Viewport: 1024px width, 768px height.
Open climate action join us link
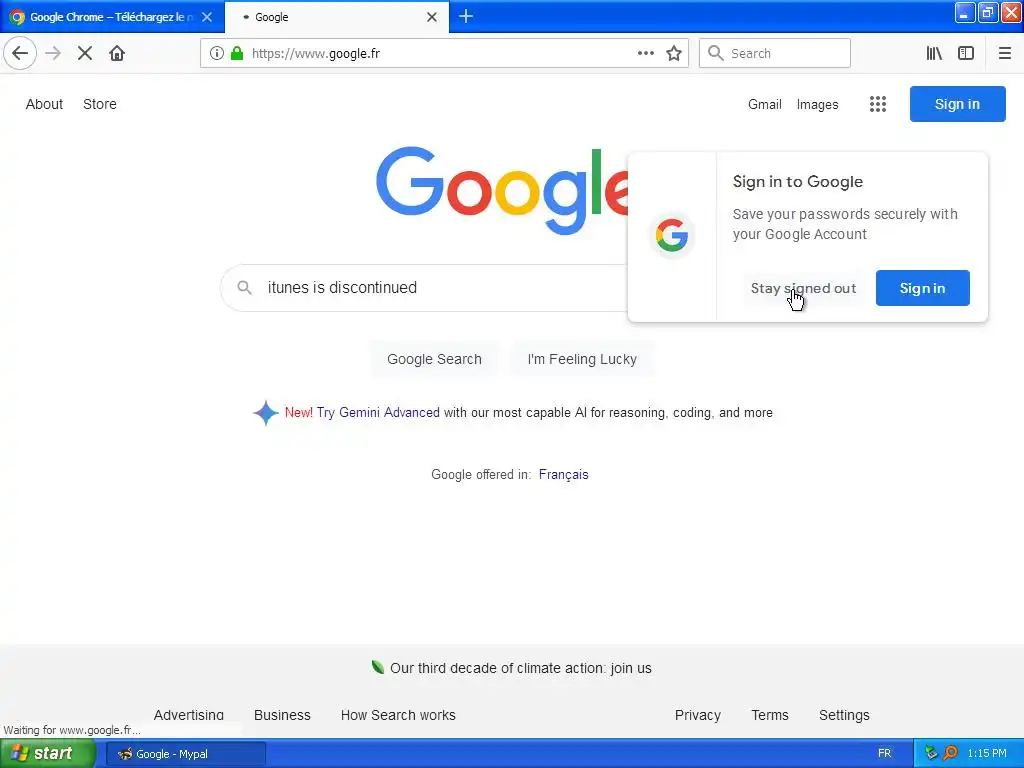[x=520, y=668]
